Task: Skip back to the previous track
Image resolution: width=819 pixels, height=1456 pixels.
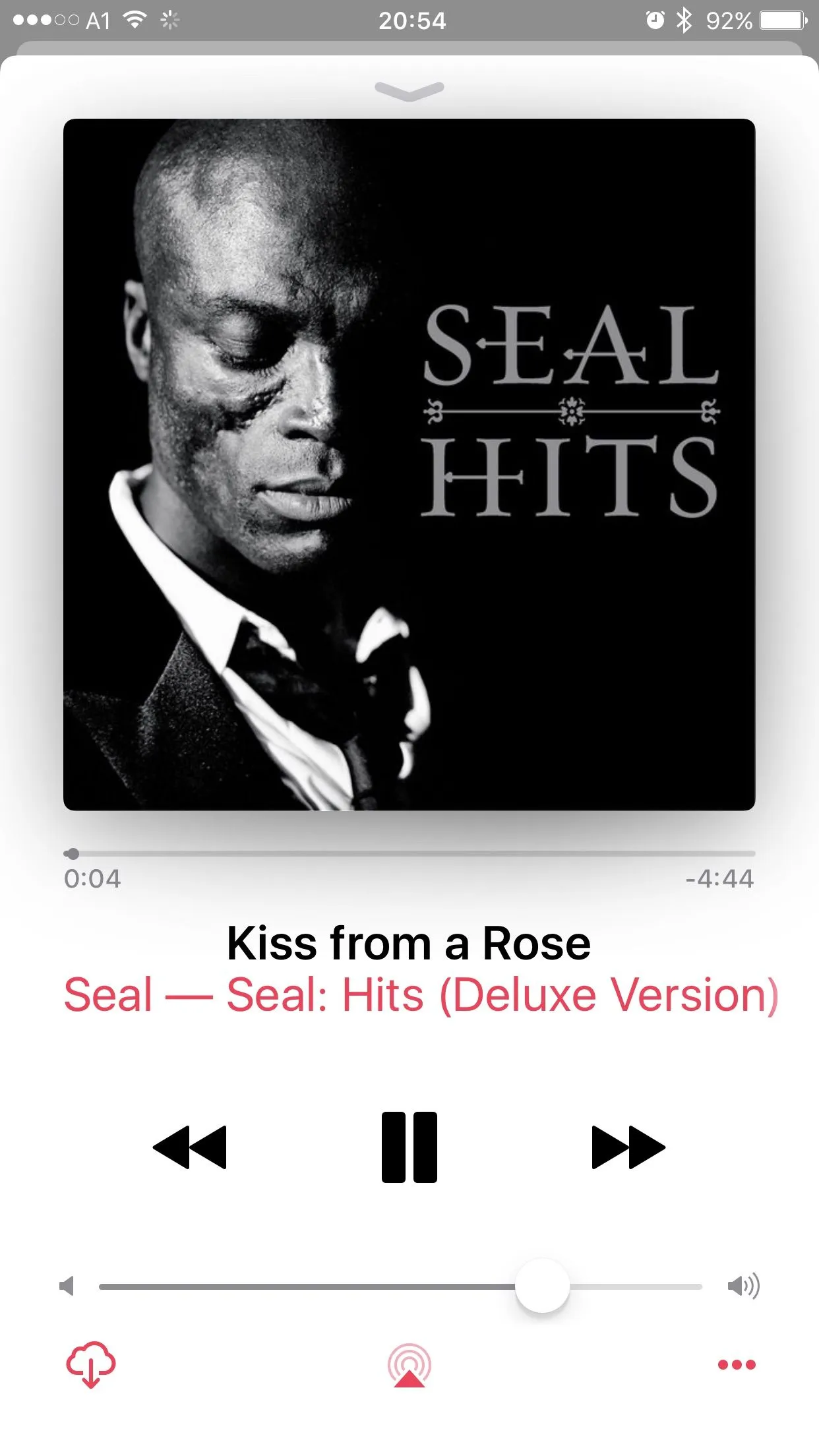Action: click(190, 1147)
